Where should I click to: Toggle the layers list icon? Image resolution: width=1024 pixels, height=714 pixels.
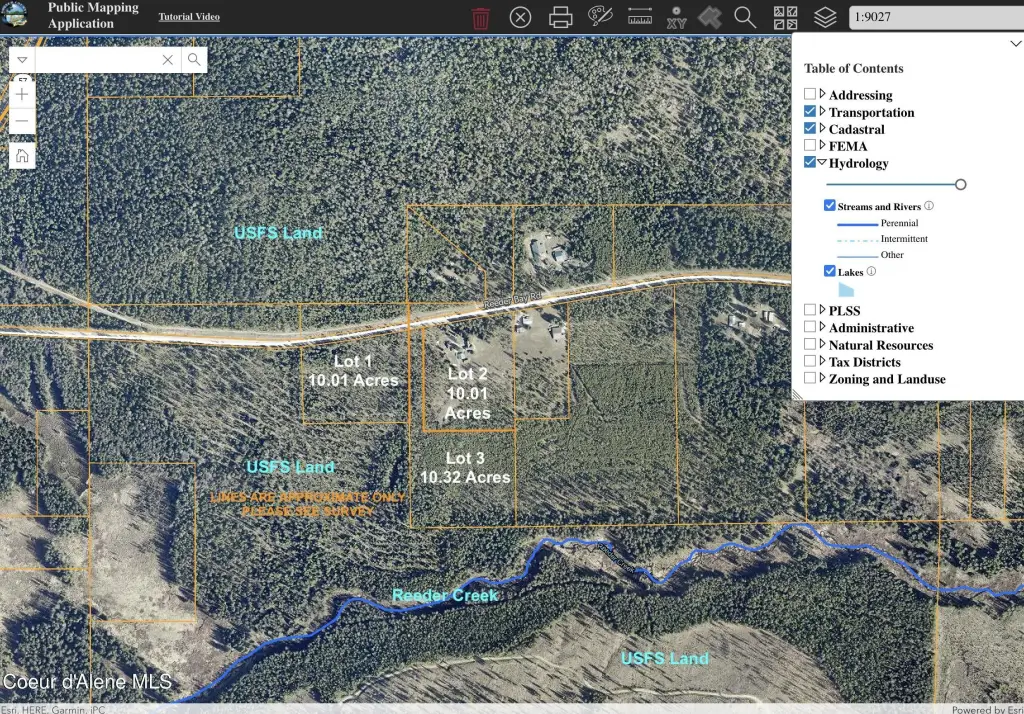824,17
